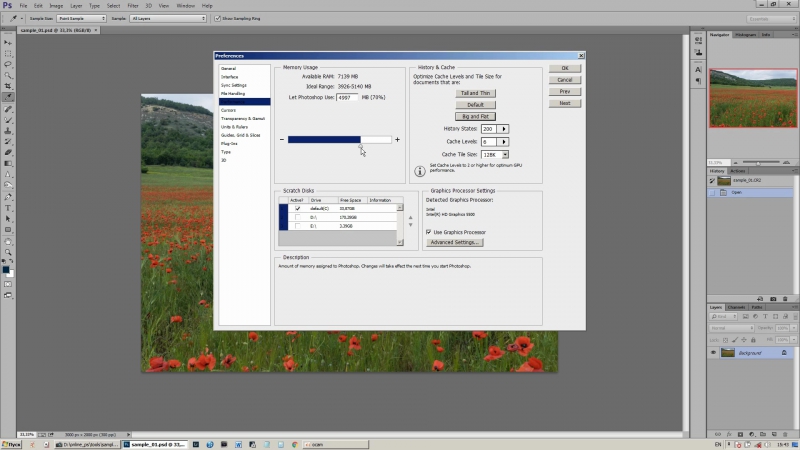Click Change Screen Mode icon
The image size is (800, 450).
pyautogui.click(x=8, y=295)
